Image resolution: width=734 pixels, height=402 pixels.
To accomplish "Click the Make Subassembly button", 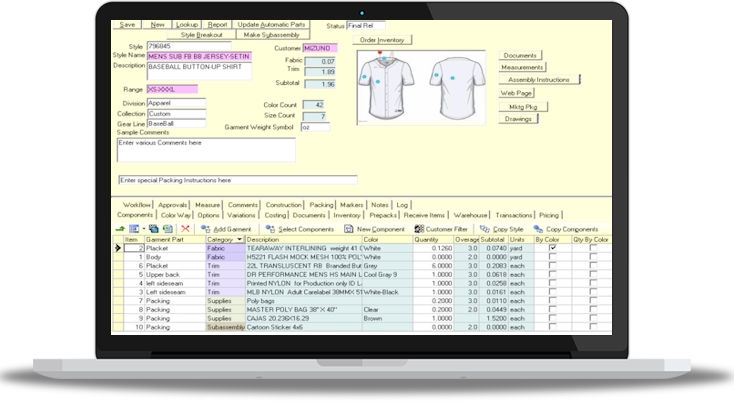I will pos(272,35).
